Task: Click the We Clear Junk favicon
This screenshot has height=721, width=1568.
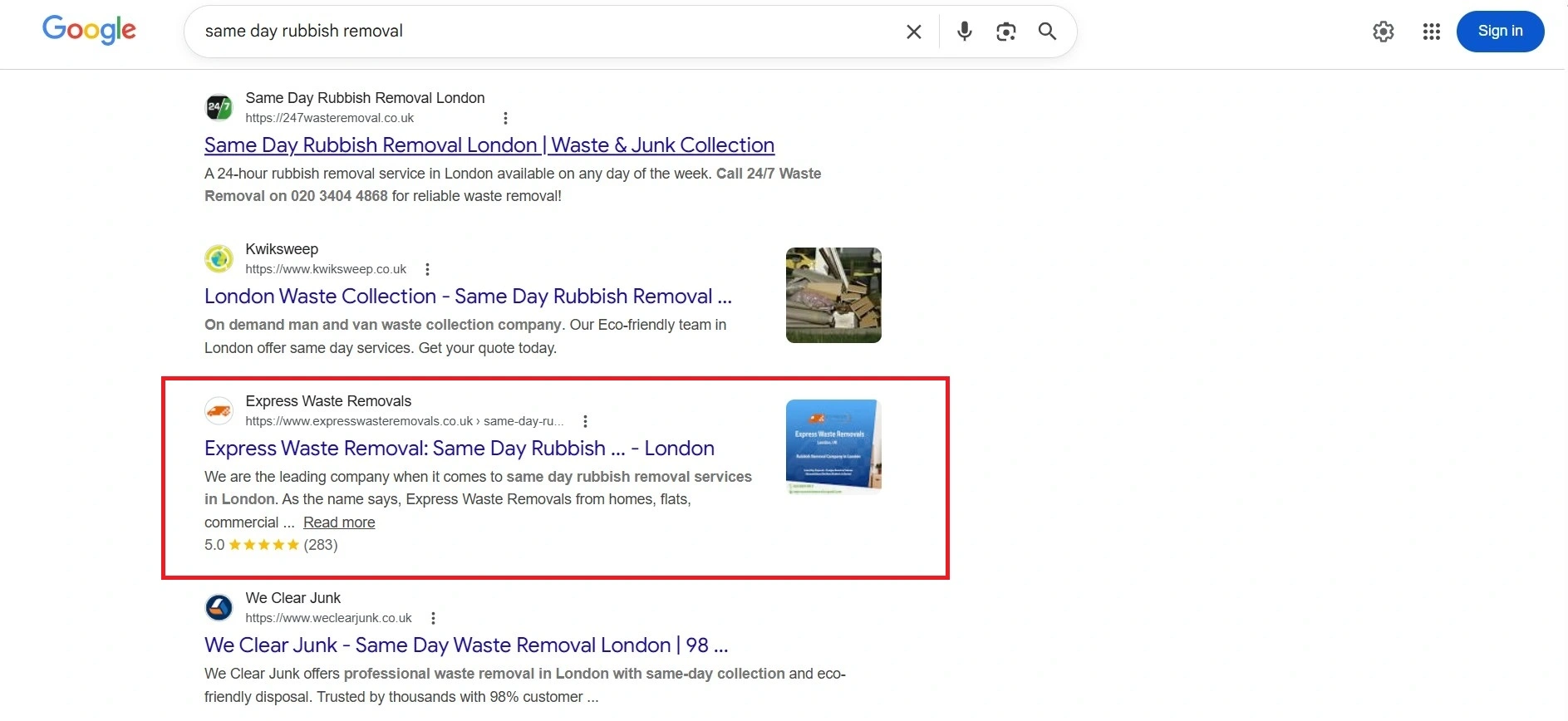Action: [x=219, y=607]
